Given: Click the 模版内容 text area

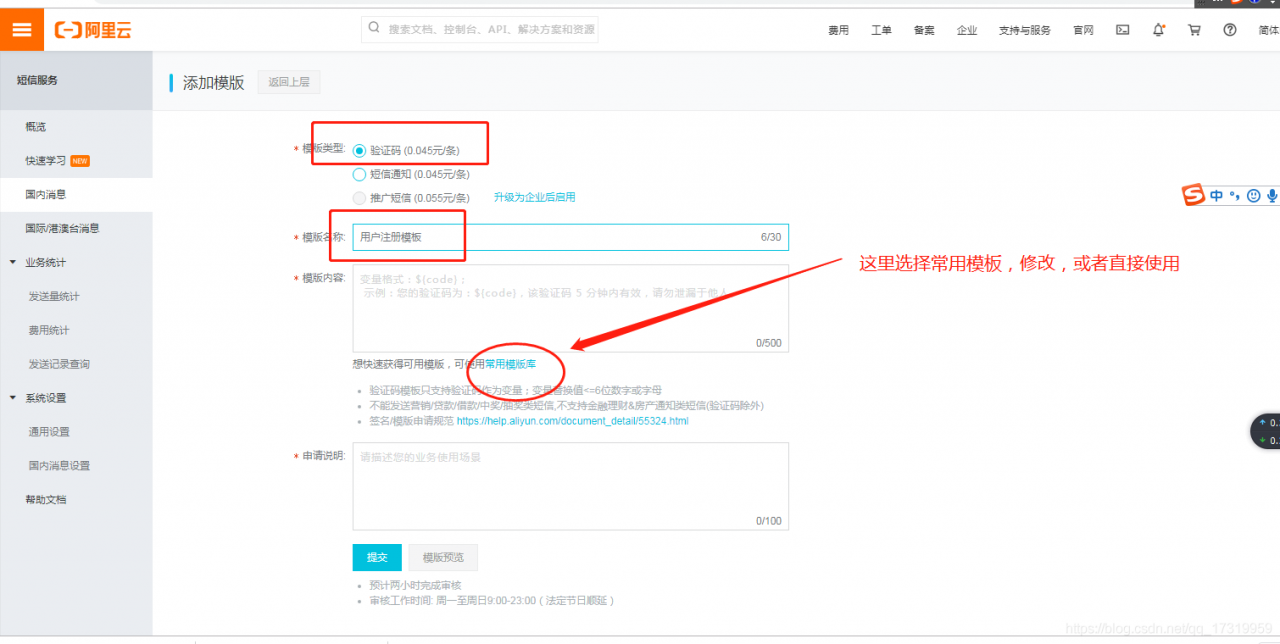Looking at the screenshot, I should tap(571, 308).
